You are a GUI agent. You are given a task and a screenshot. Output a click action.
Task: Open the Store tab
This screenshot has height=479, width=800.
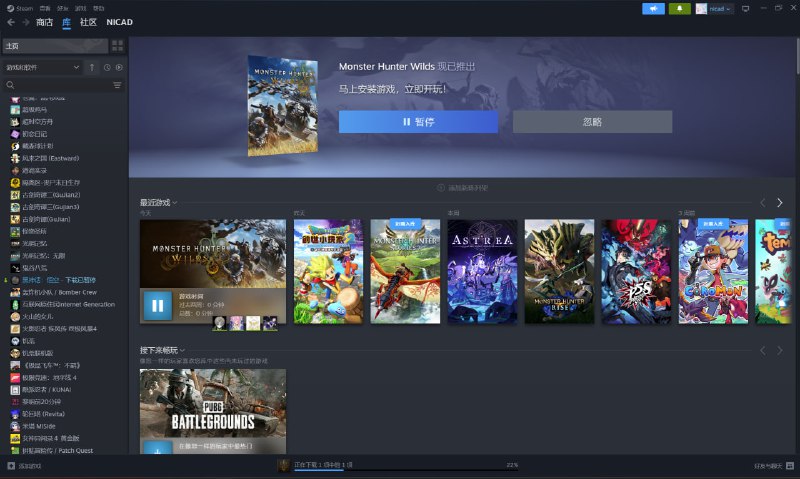click(44, 22)
